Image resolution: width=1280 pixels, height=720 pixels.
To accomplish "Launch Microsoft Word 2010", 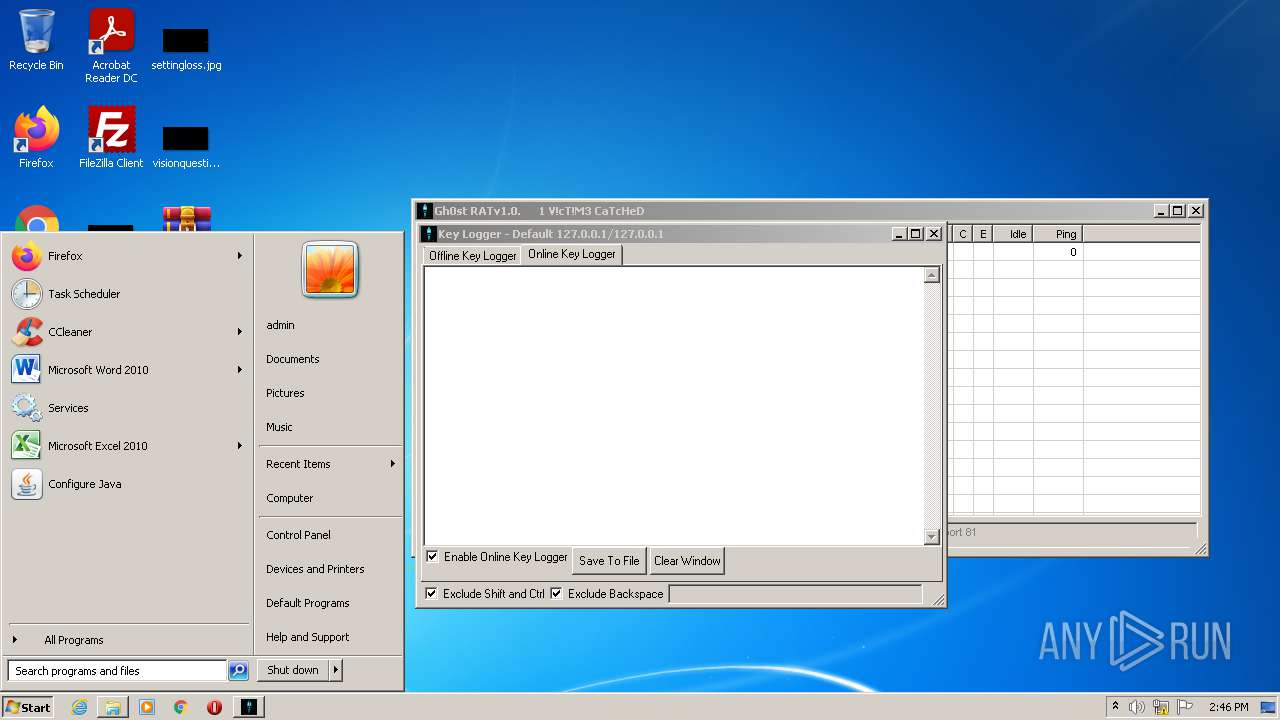I will (127, 370).
